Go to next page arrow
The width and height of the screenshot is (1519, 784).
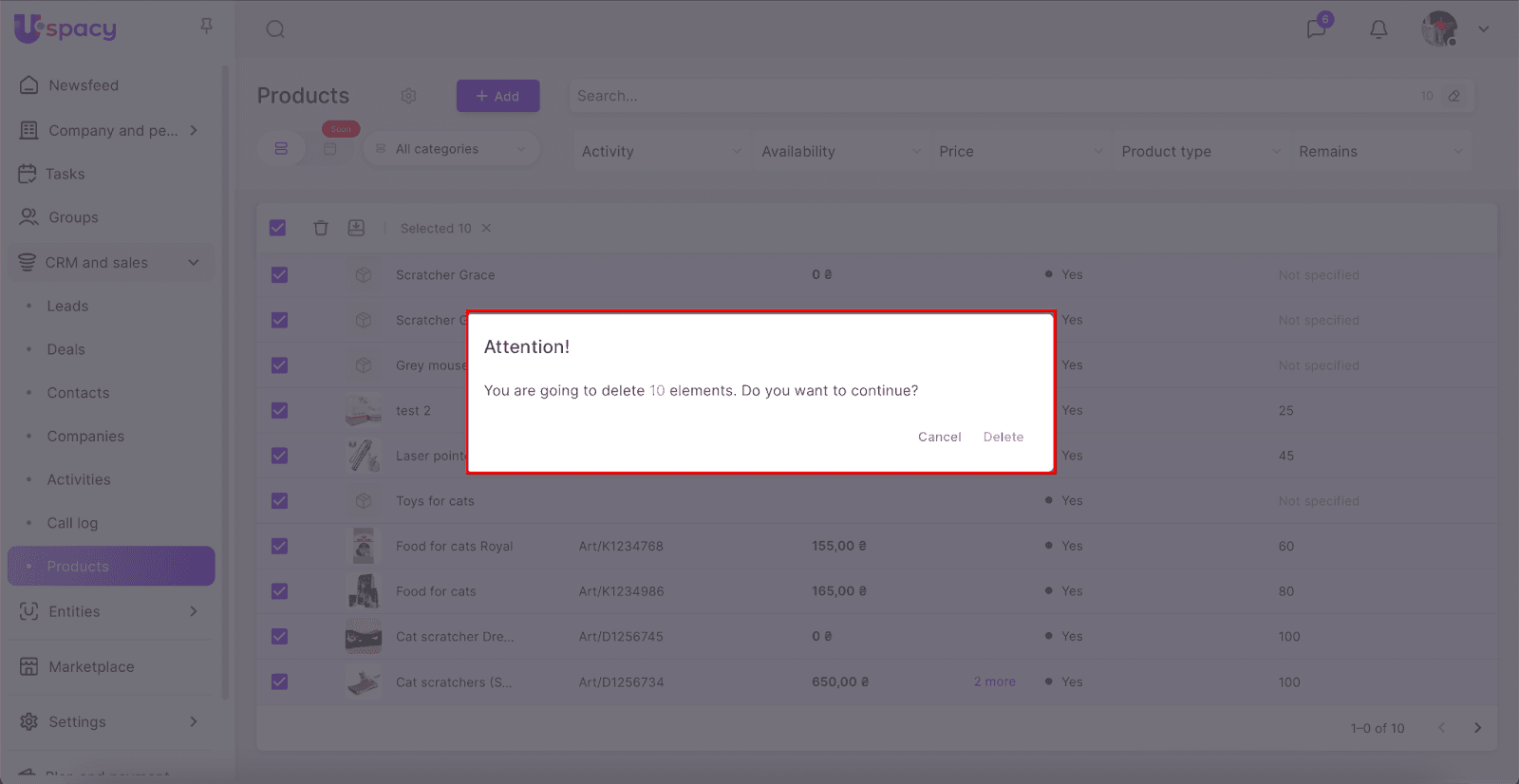click(x=1477, y=728)
